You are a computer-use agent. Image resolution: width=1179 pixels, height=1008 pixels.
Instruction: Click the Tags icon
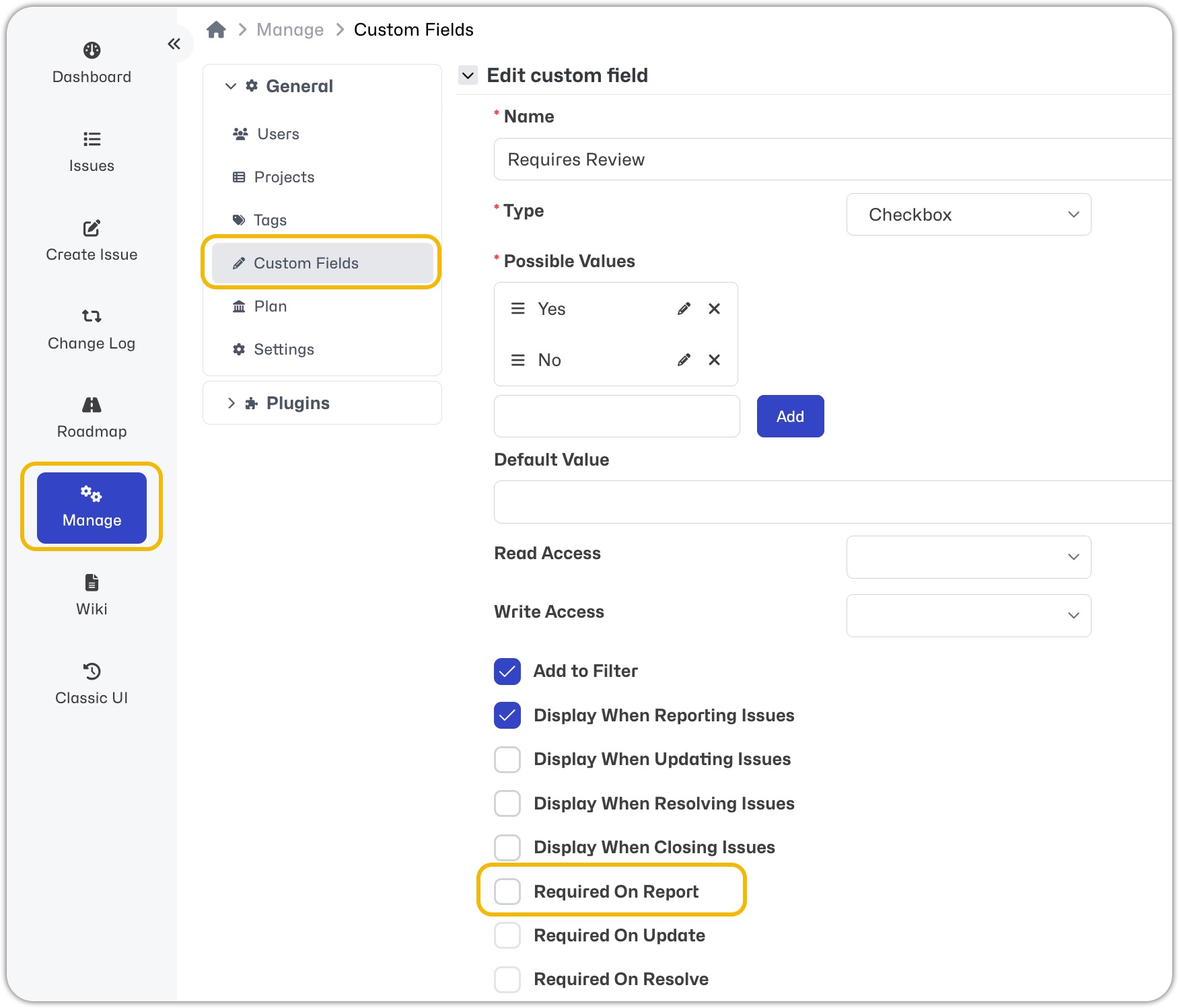[239, 220]
